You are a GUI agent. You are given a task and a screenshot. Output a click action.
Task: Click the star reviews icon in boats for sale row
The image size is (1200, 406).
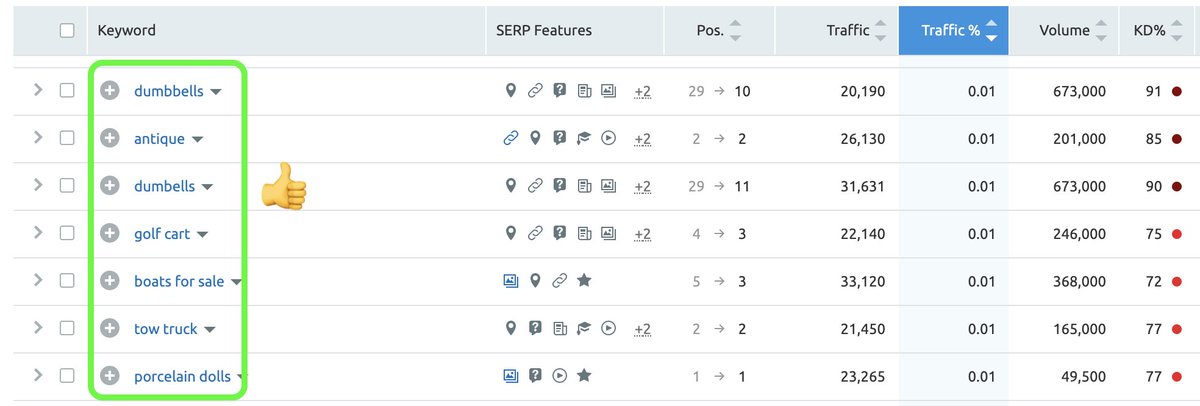(x=584, y=281)
